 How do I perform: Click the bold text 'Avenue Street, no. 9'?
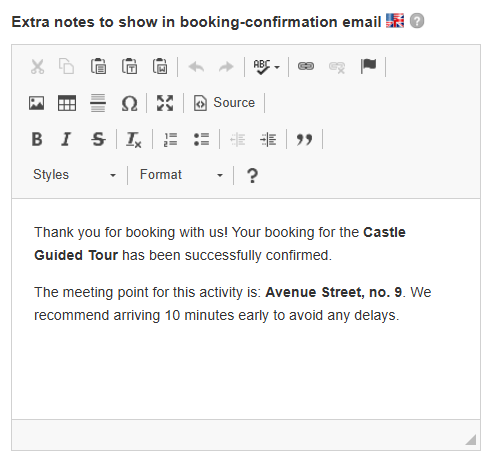click(x=333, y=292)
